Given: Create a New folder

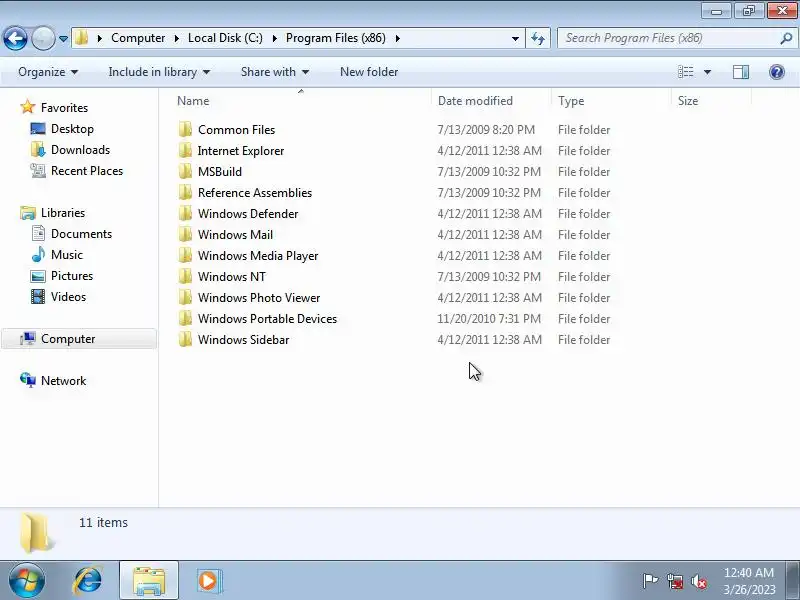Looking at the screenshot, I should (x=369, y=72).
